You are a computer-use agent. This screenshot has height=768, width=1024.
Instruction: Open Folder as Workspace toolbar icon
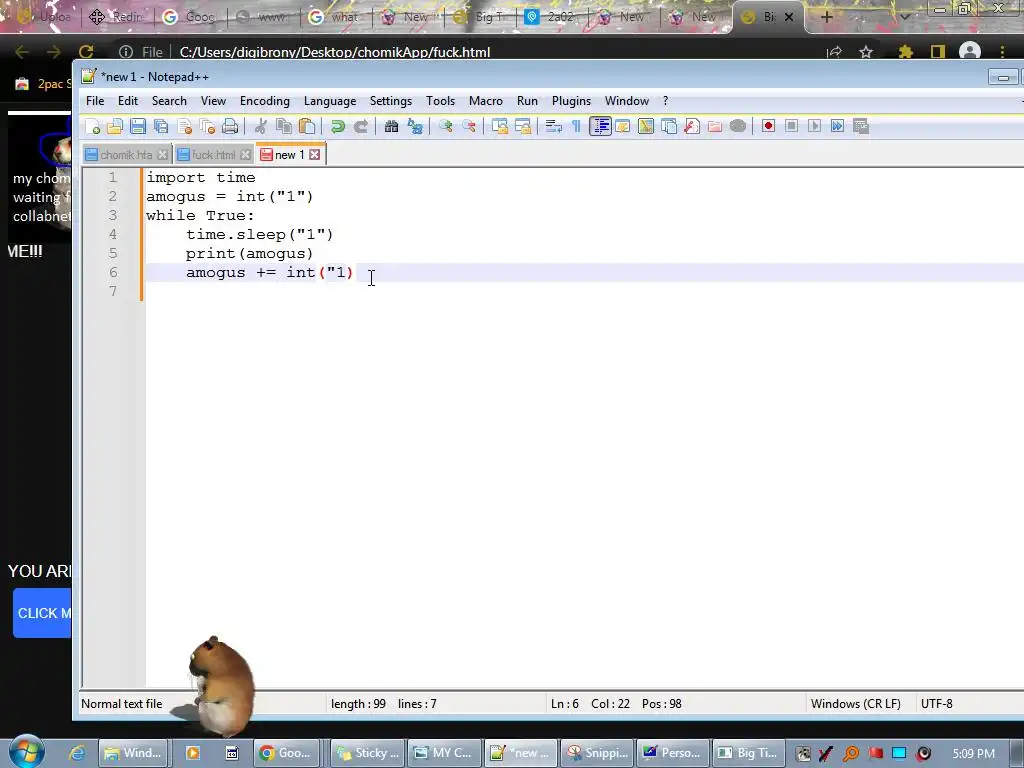(715, 126)
